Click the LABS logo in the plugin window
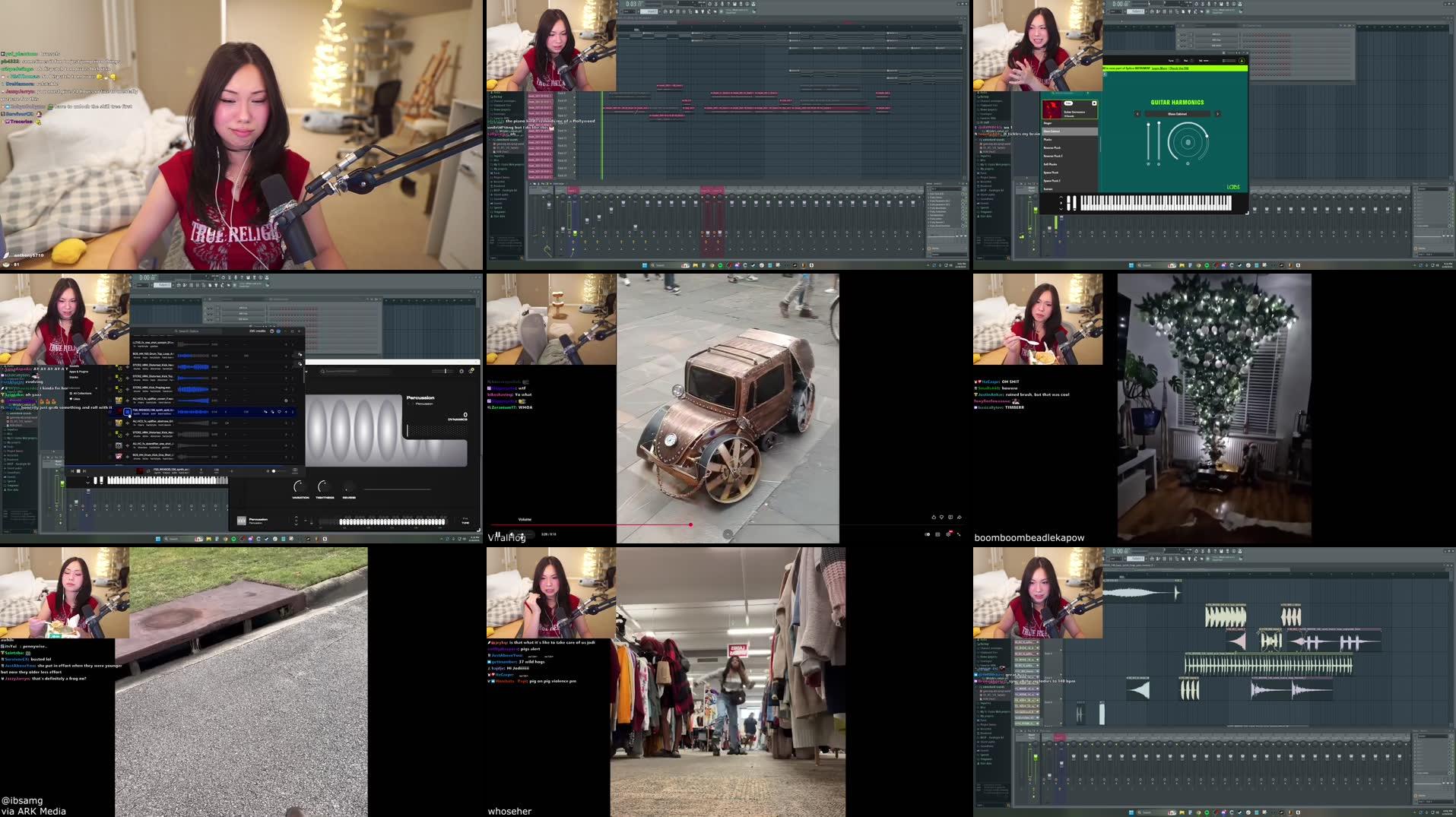The height and width of the screenshot is (817, 1456). 1232,187
